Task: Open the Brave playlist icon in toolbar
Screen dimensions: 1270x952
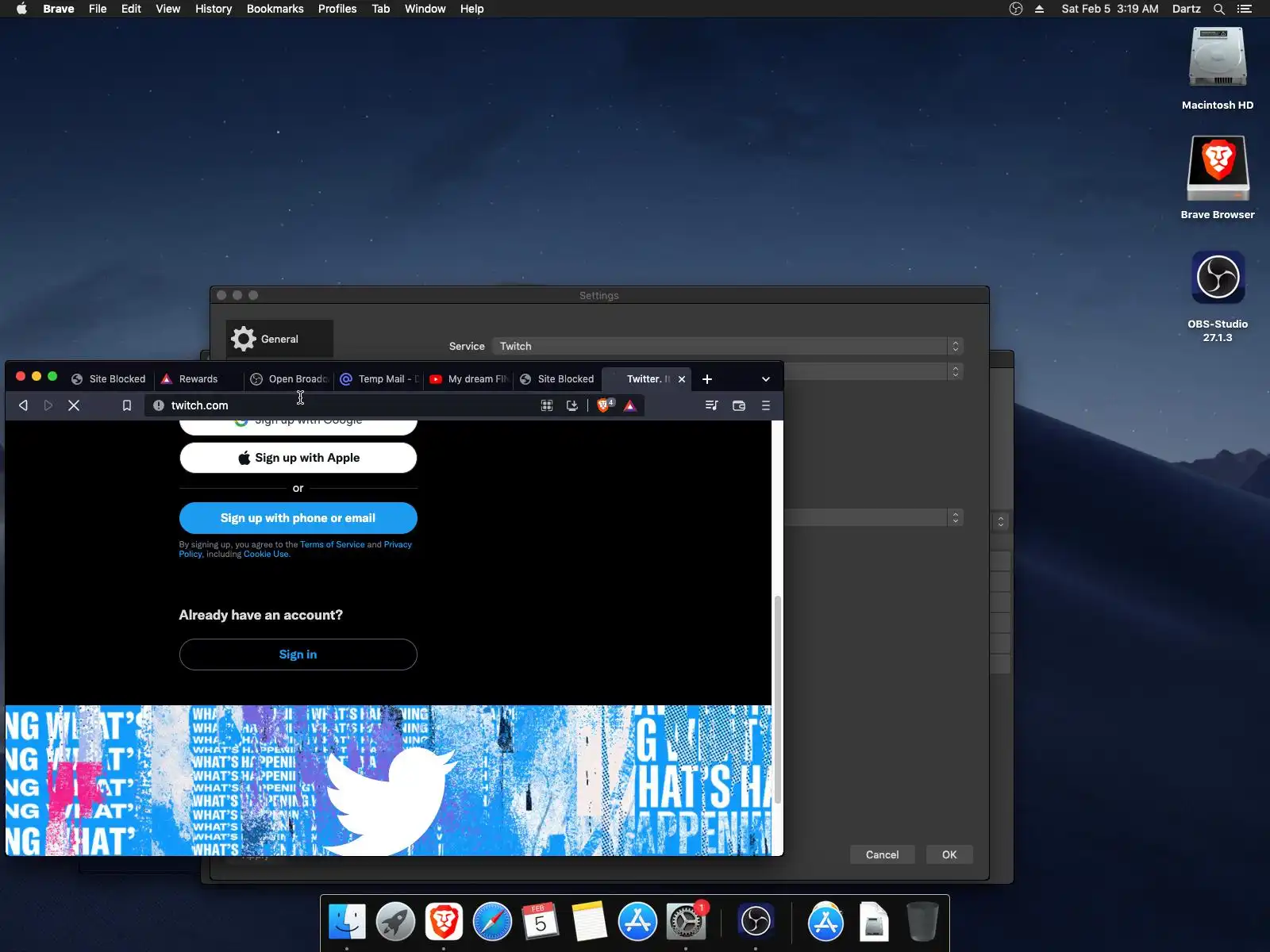Action: [711, 405]
